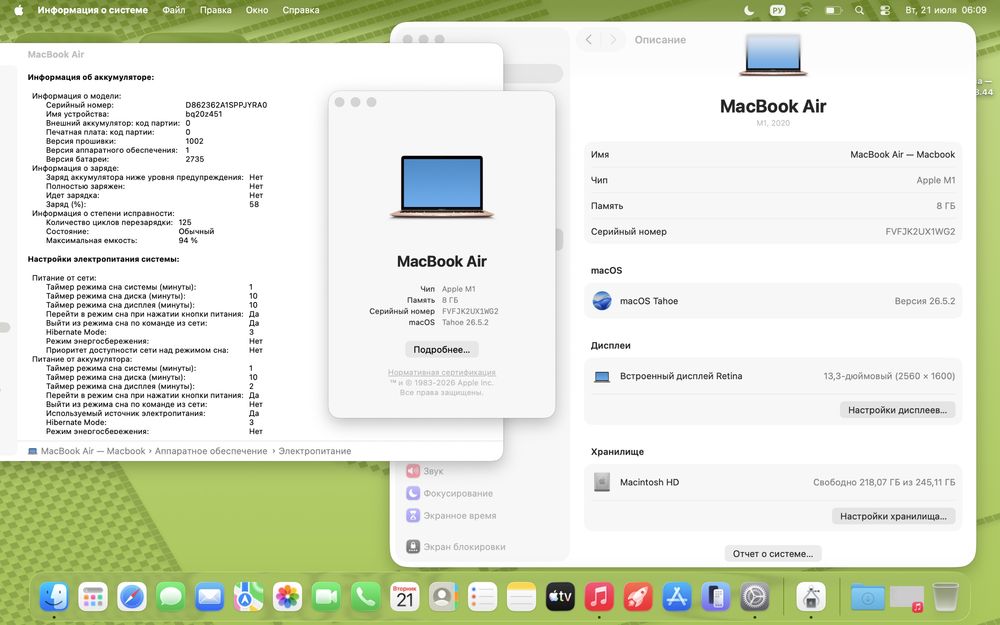The image size is (1000, 625).
Task: Click the System Information icon in the Dock
Action: click(x=811, y=598)
